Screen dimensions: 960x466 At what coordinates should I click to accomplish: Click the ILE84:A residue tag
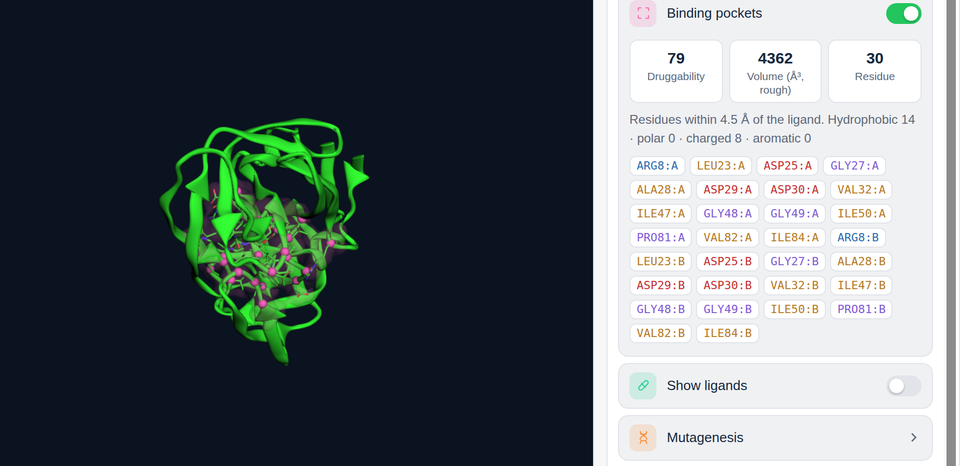point(794,238)
